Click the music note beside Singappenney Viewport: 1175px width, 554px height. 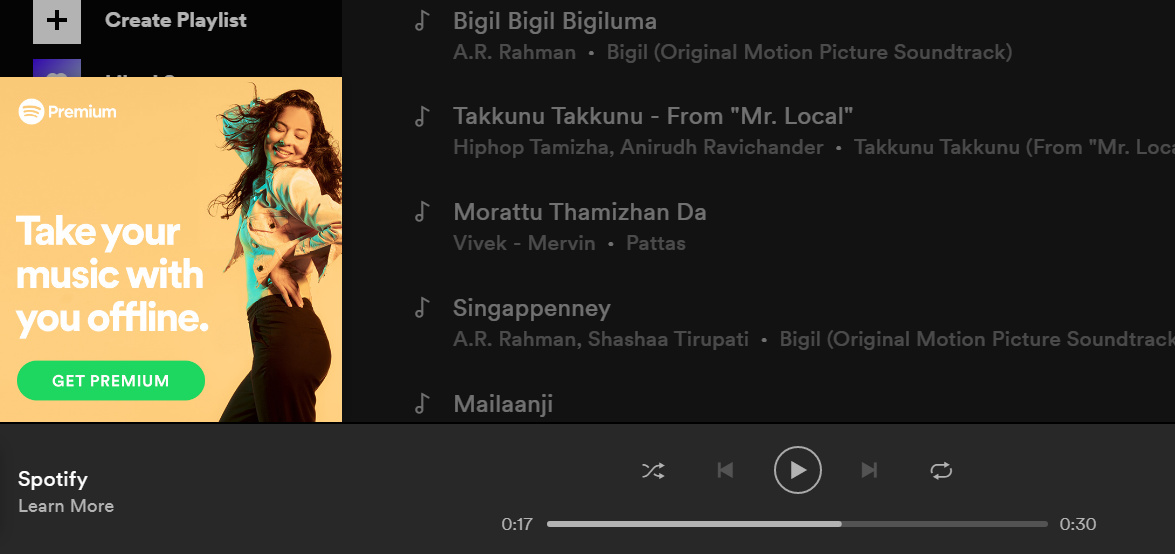click(423, 308)
